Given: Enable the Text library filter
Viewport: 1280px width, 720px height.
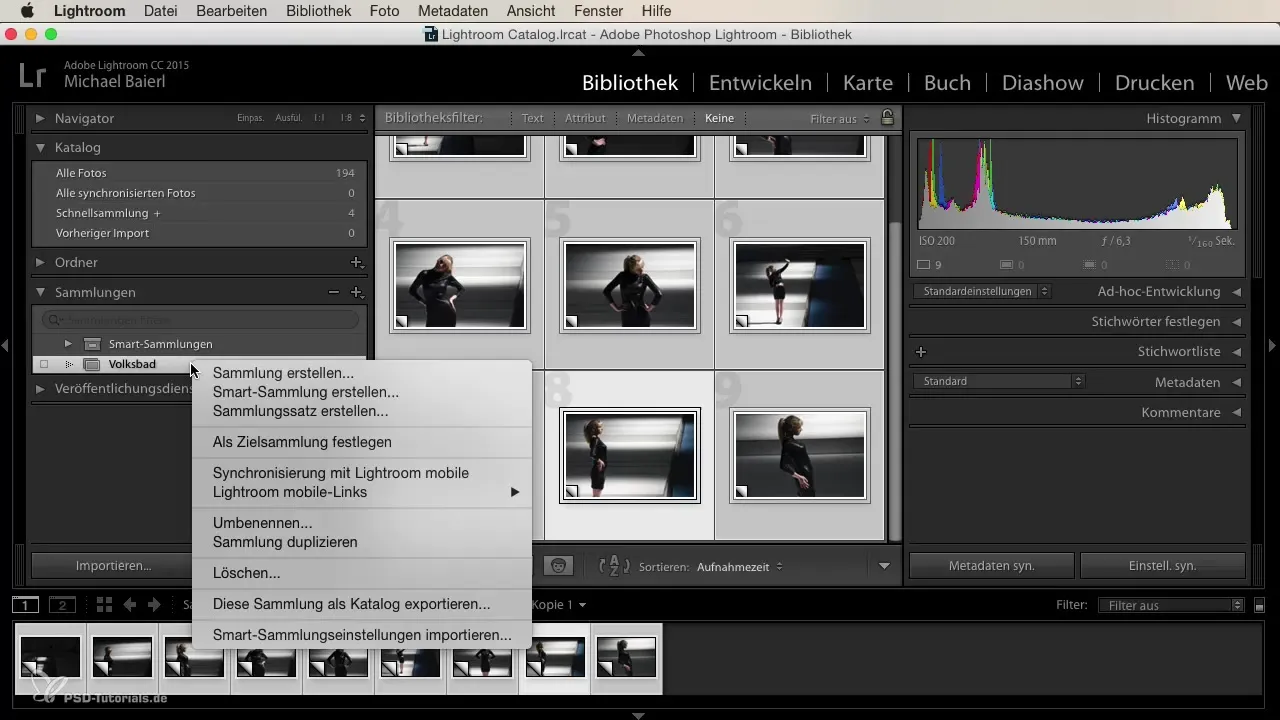Looking at the screenshot, I should pyautogui.click(x=533, y=118).
